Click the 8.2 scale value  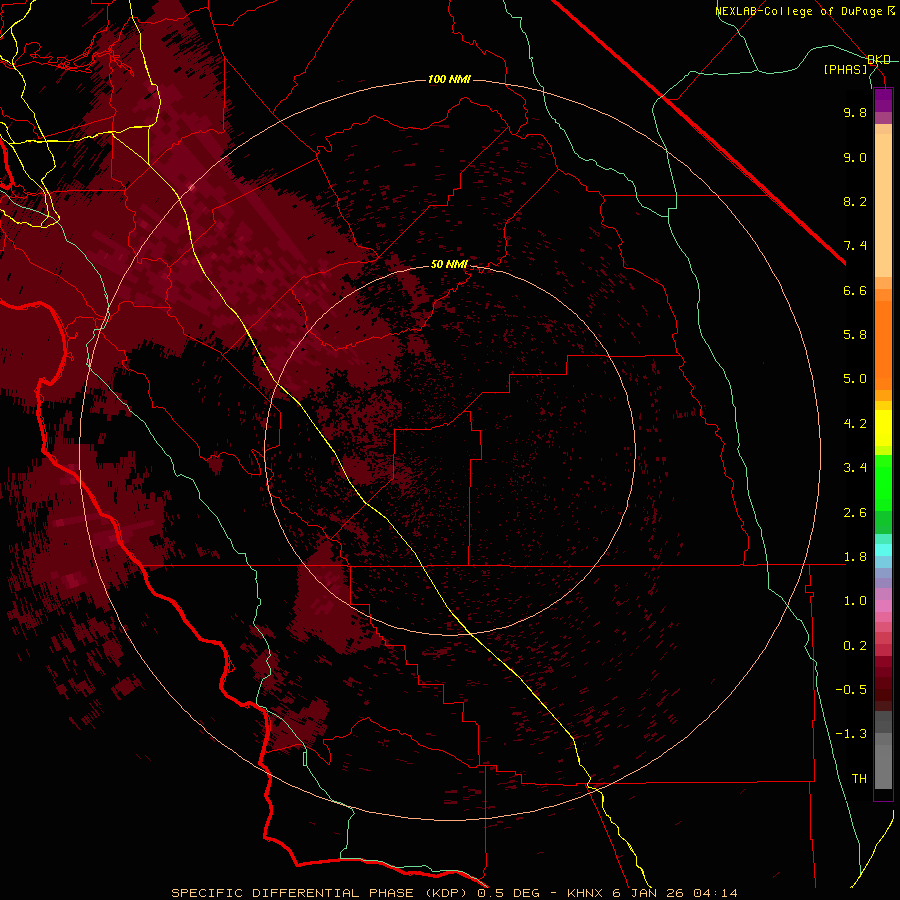[x=855, y=201]
